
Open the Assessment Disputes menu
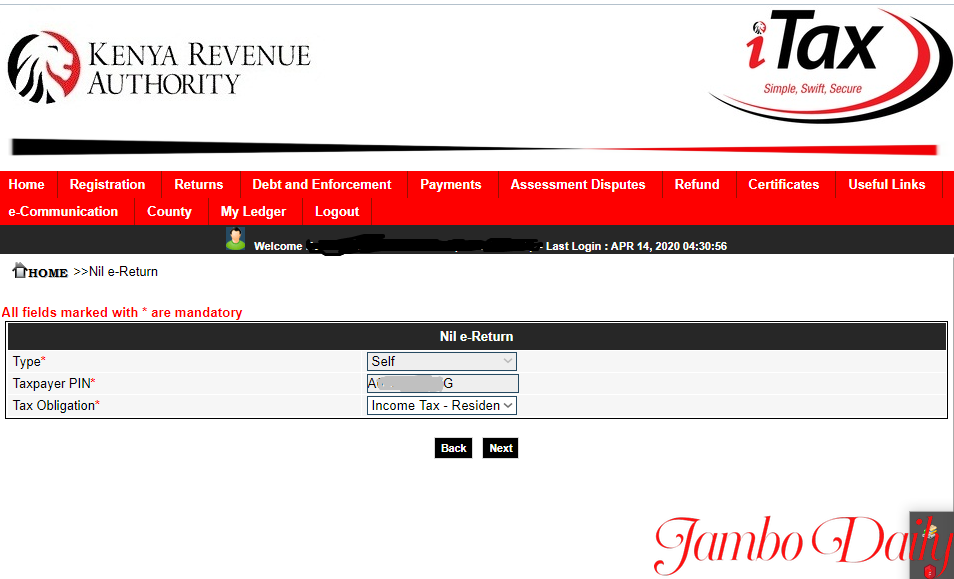[577, 184]
